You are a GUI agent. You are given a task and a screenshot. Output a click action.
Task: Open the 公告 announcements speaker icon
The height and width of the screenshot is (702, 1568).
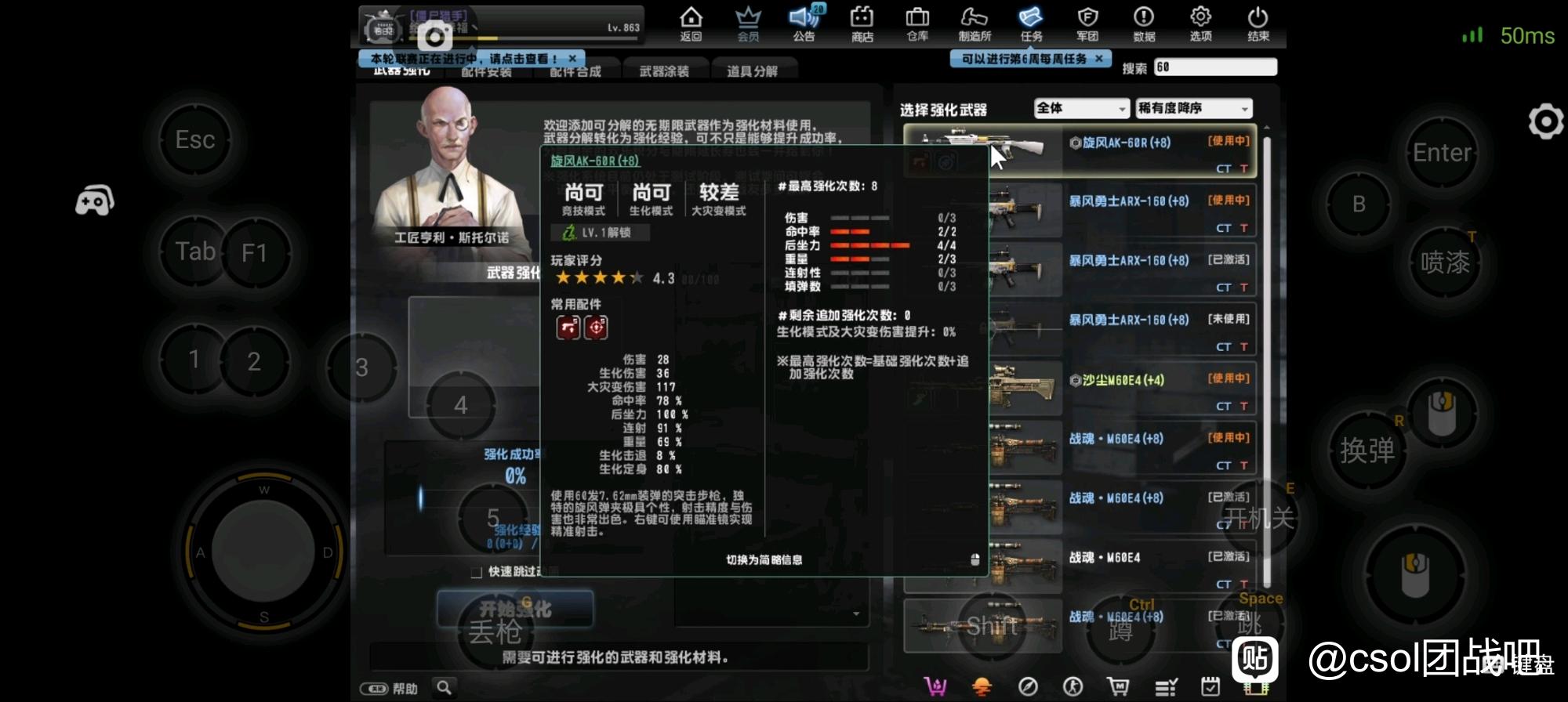804,24
